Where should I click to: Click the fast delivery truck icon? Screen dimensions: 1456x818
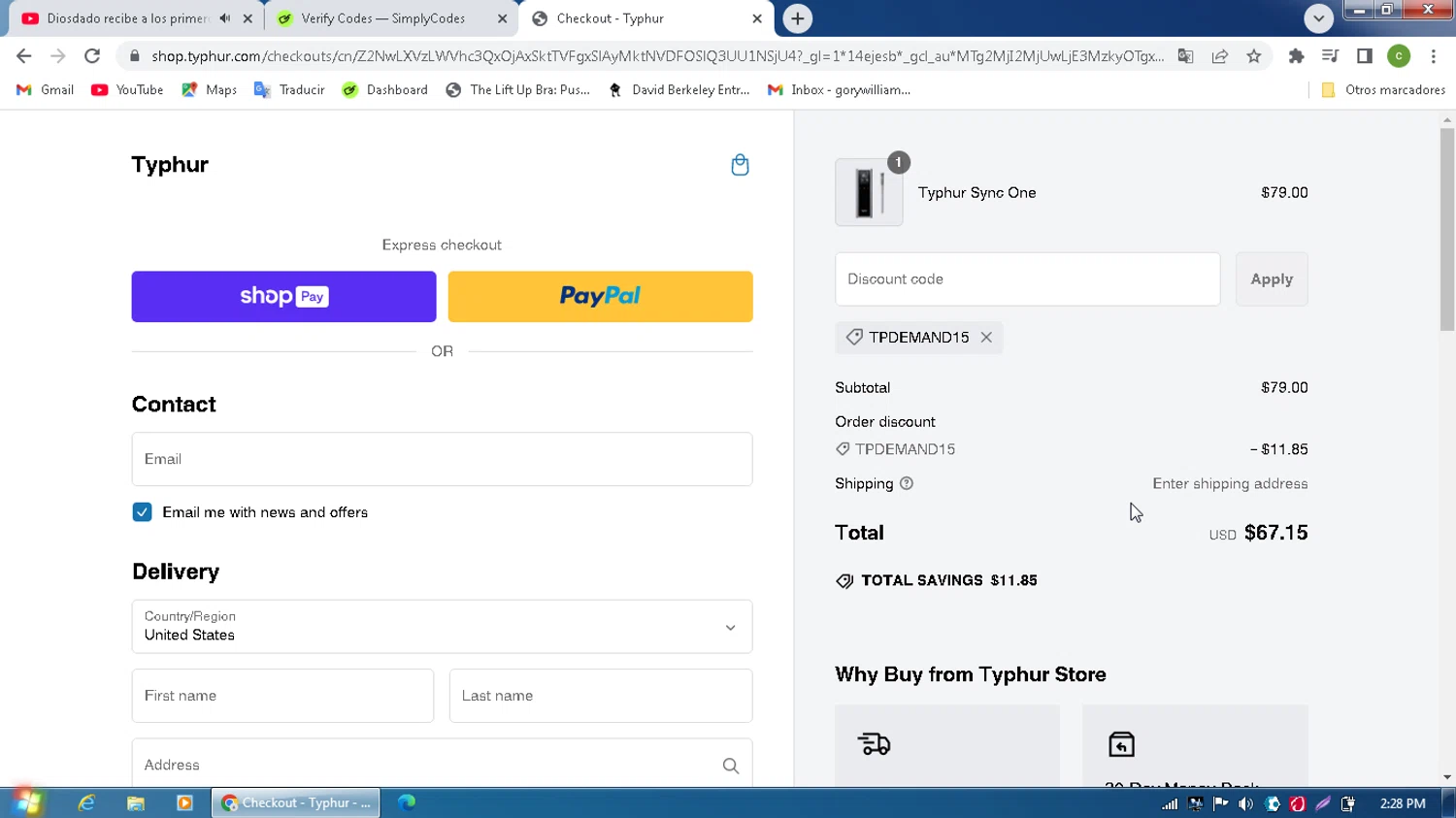(x=874, y=744)
